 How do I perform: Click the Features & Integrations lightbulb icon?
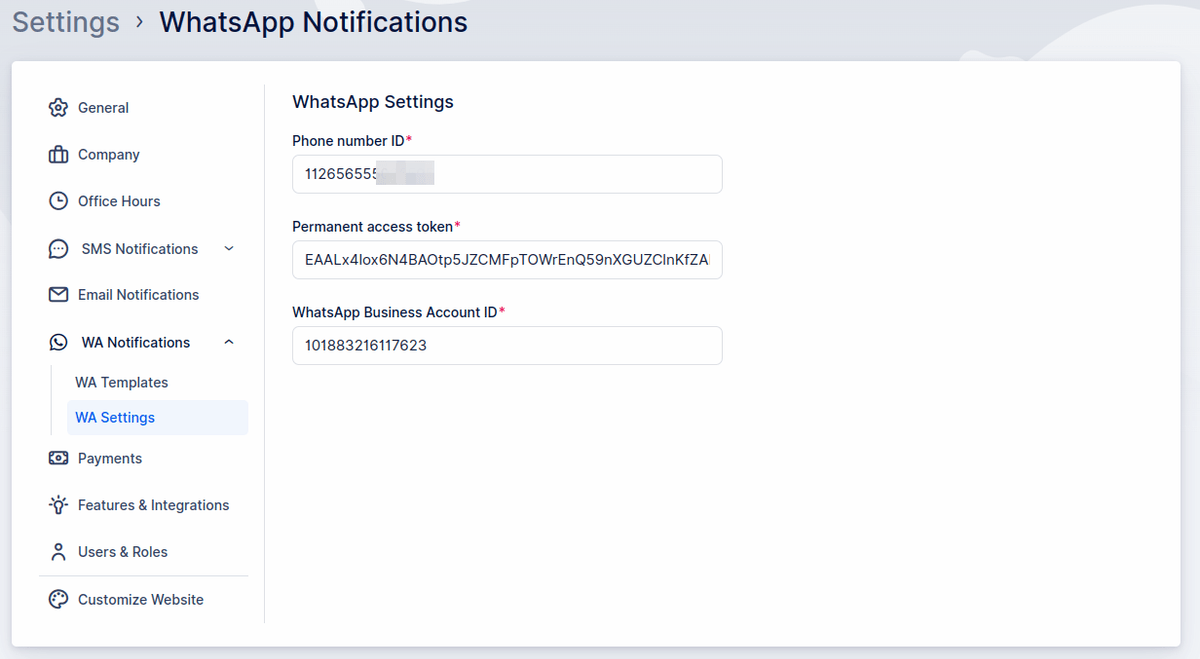[x=59, y=505]
